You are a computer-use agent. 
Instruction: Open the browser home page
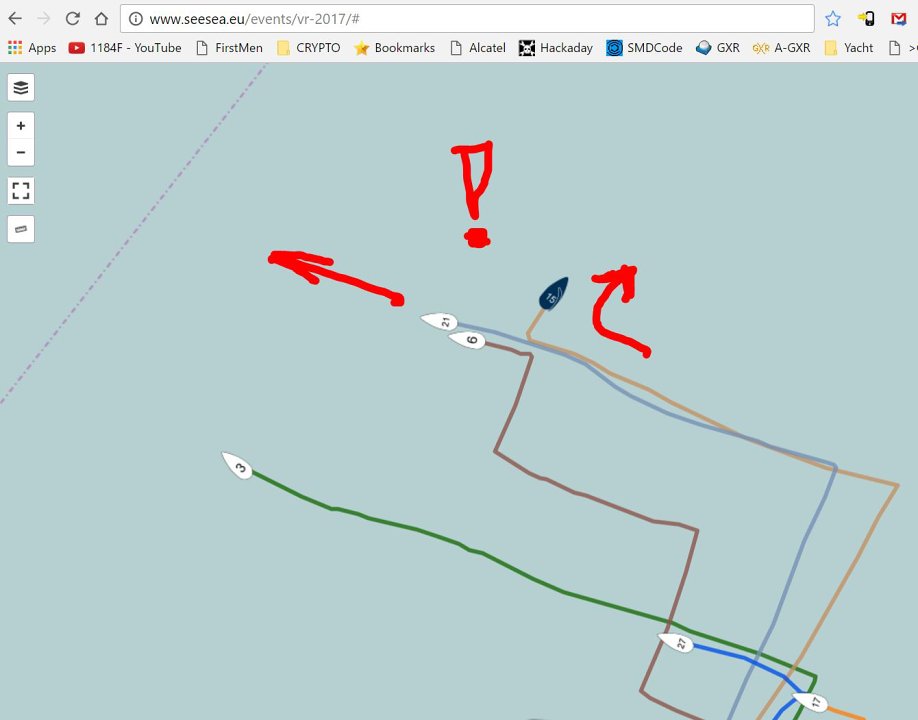(x=101, y=18)
